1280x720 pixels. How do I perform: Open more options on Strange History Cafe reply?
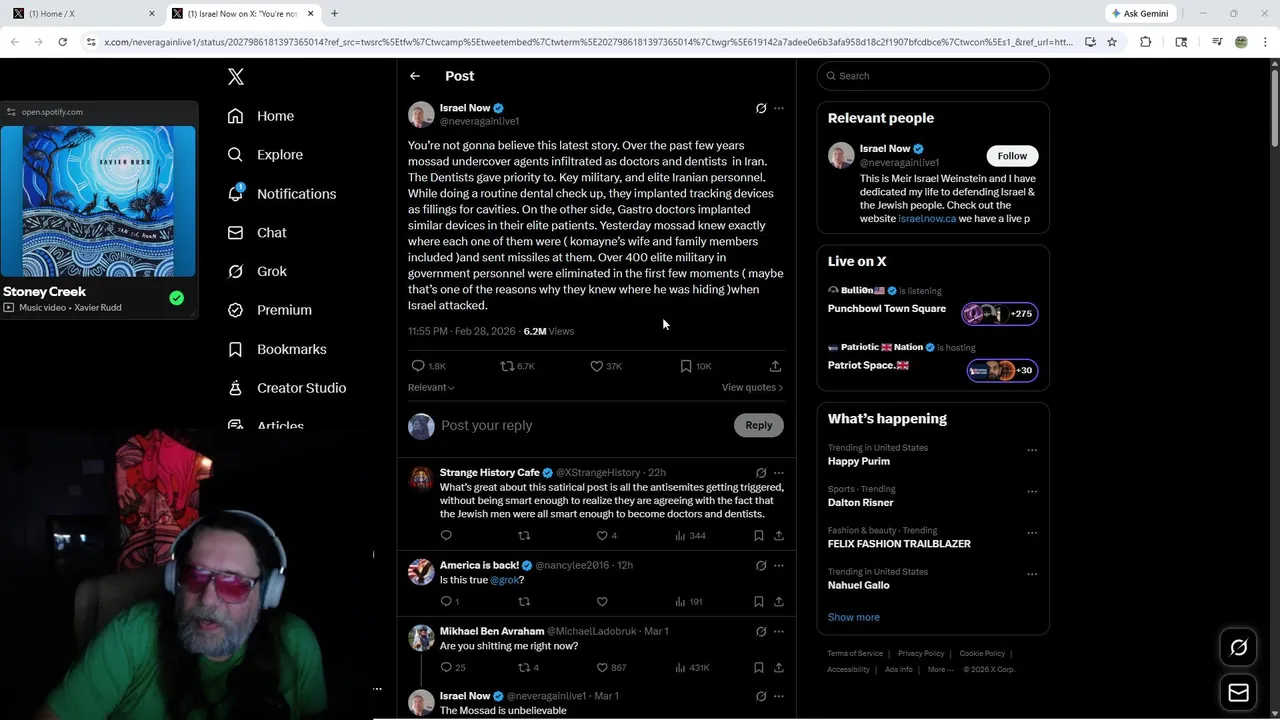[779, 473]
